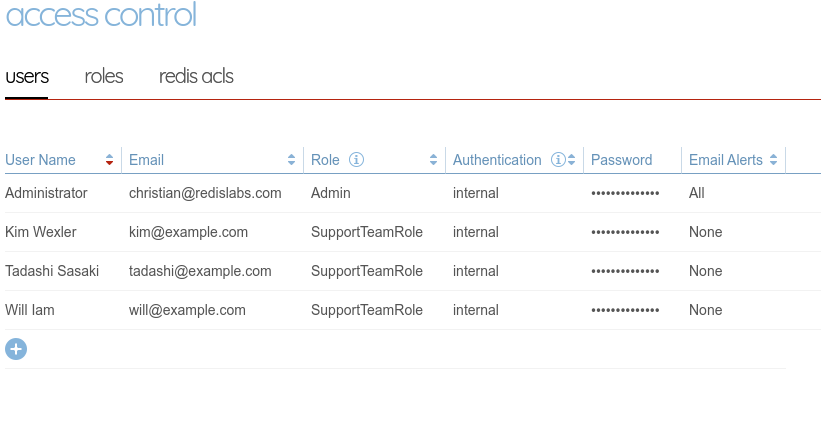Sort the Email column arrows
821x425 pixels.
[292, 160]
